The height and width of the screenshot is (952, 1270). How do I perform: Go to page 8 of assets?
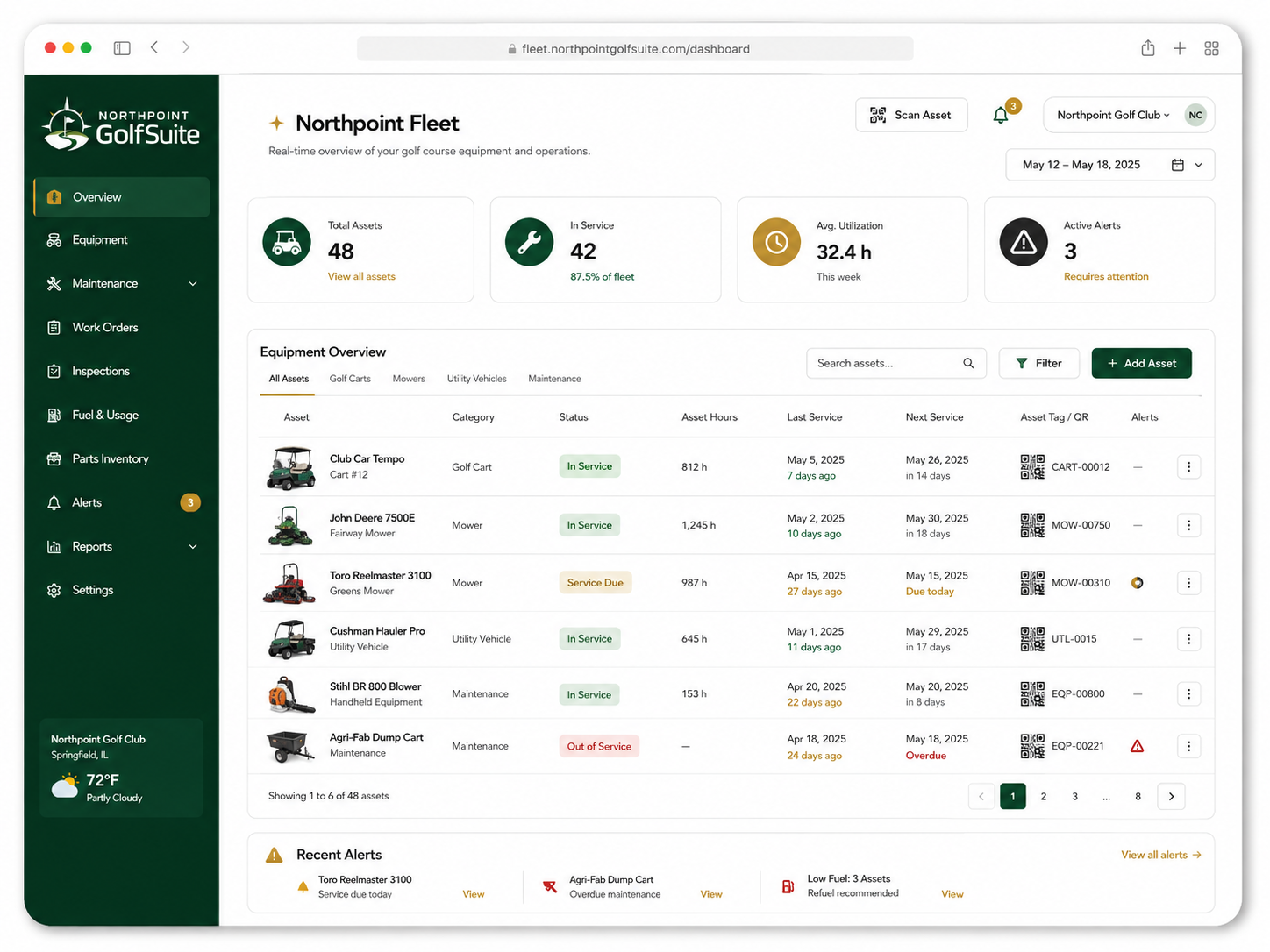pos(1138,796)
